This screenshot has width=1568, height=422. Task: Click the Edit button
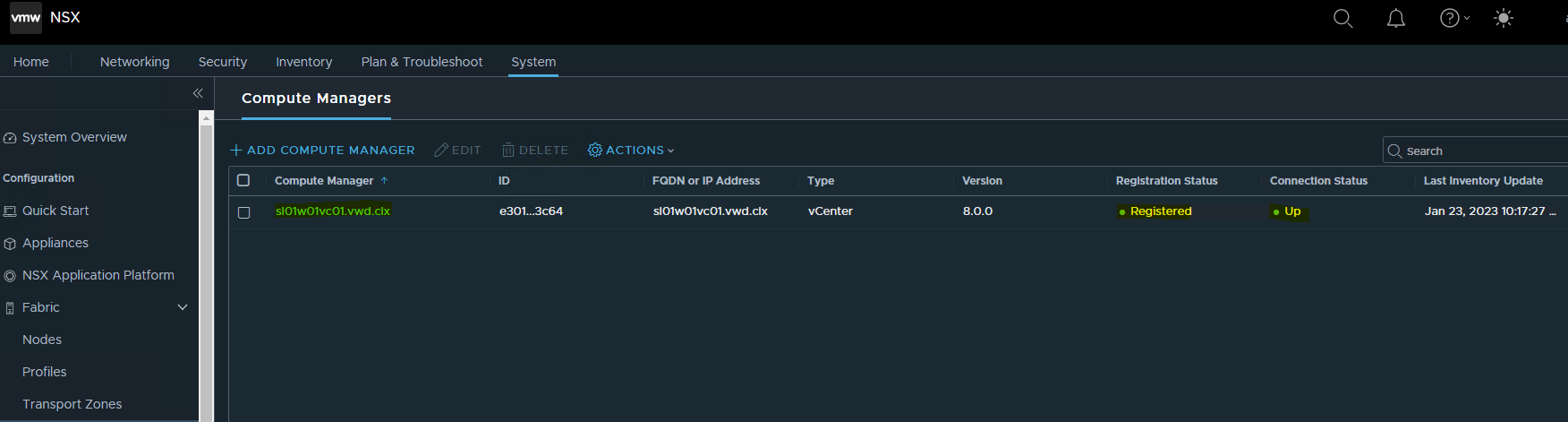(458, 151)
